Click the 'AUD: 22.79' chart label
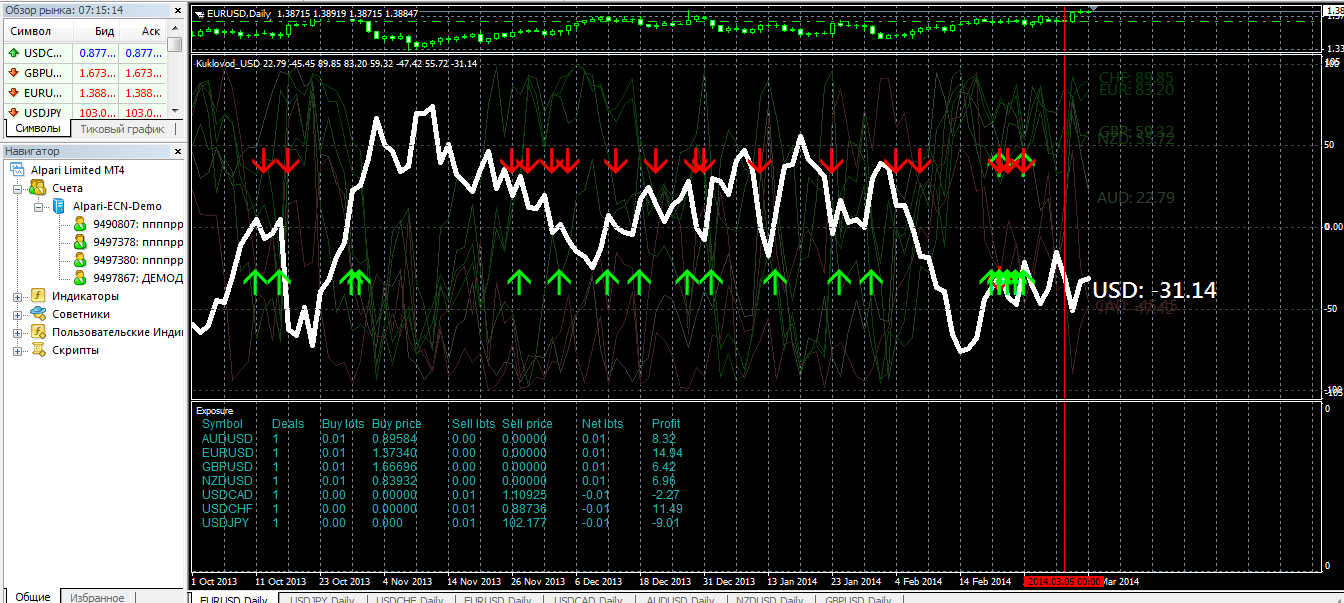This screenshot has width=1344, height=603. point(1136,198)
